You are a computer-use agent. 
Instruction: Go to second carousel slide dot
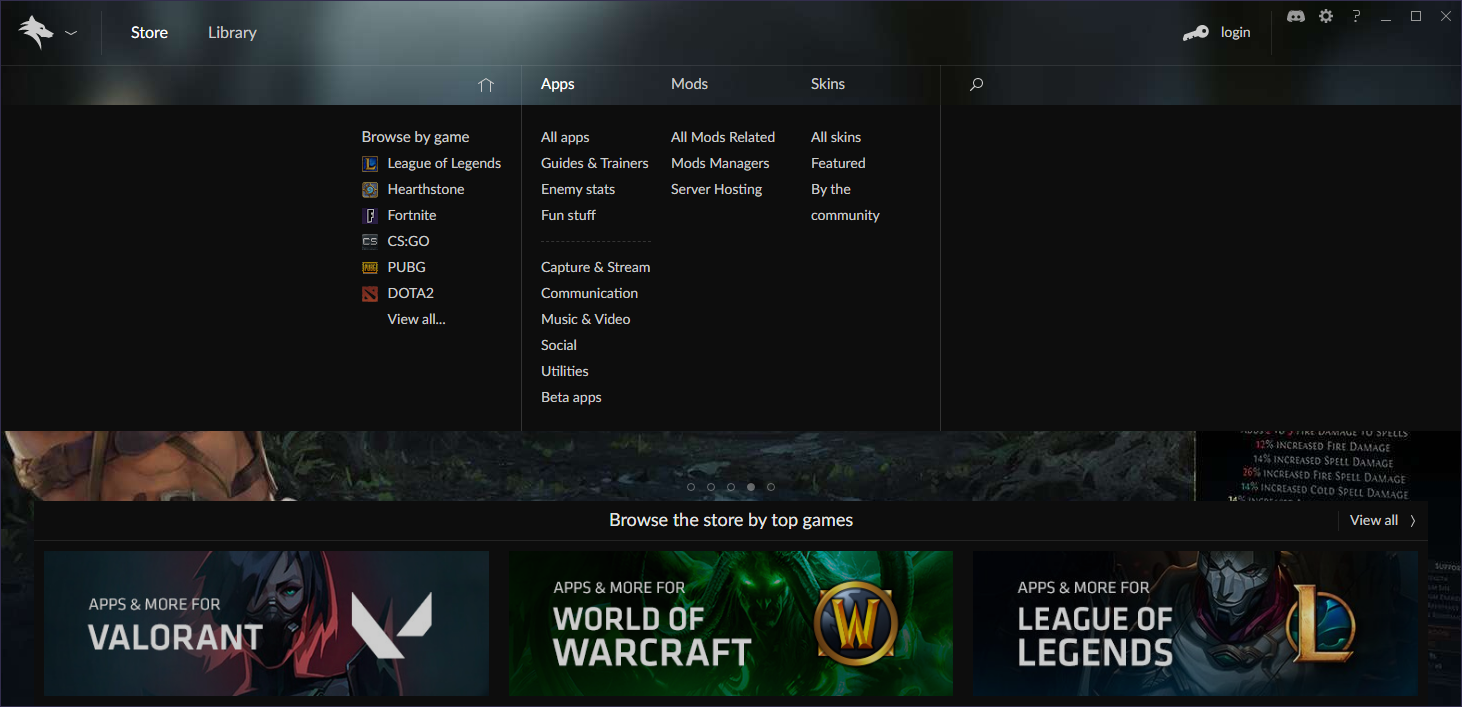711,487
